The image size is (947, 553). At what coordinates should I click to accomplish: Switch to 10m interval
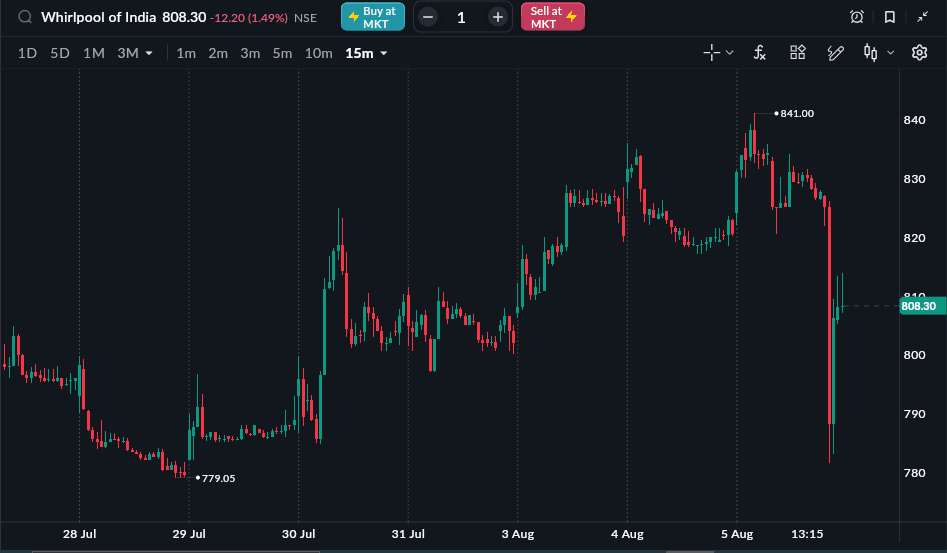pos(318,53)
